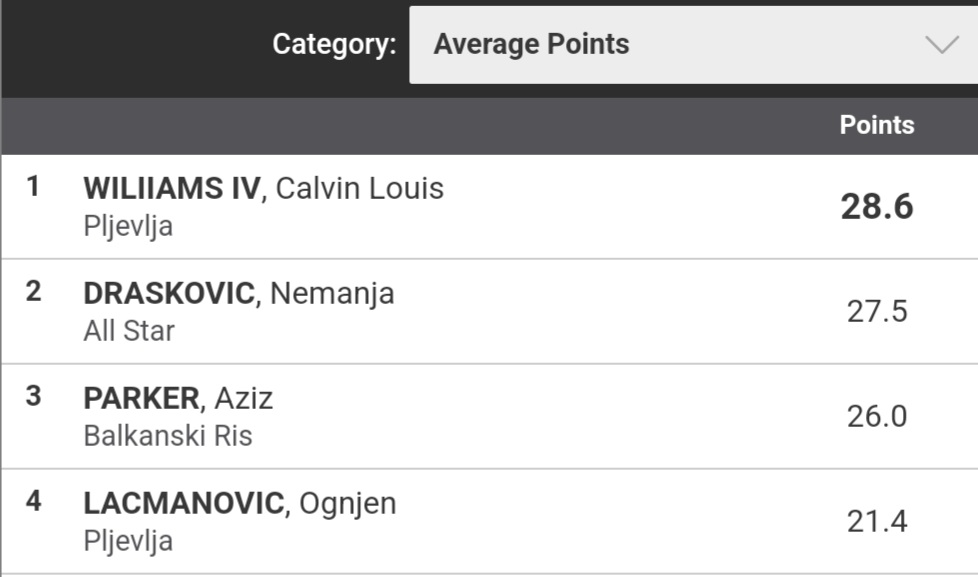Click the Category label

click(334, 45)
